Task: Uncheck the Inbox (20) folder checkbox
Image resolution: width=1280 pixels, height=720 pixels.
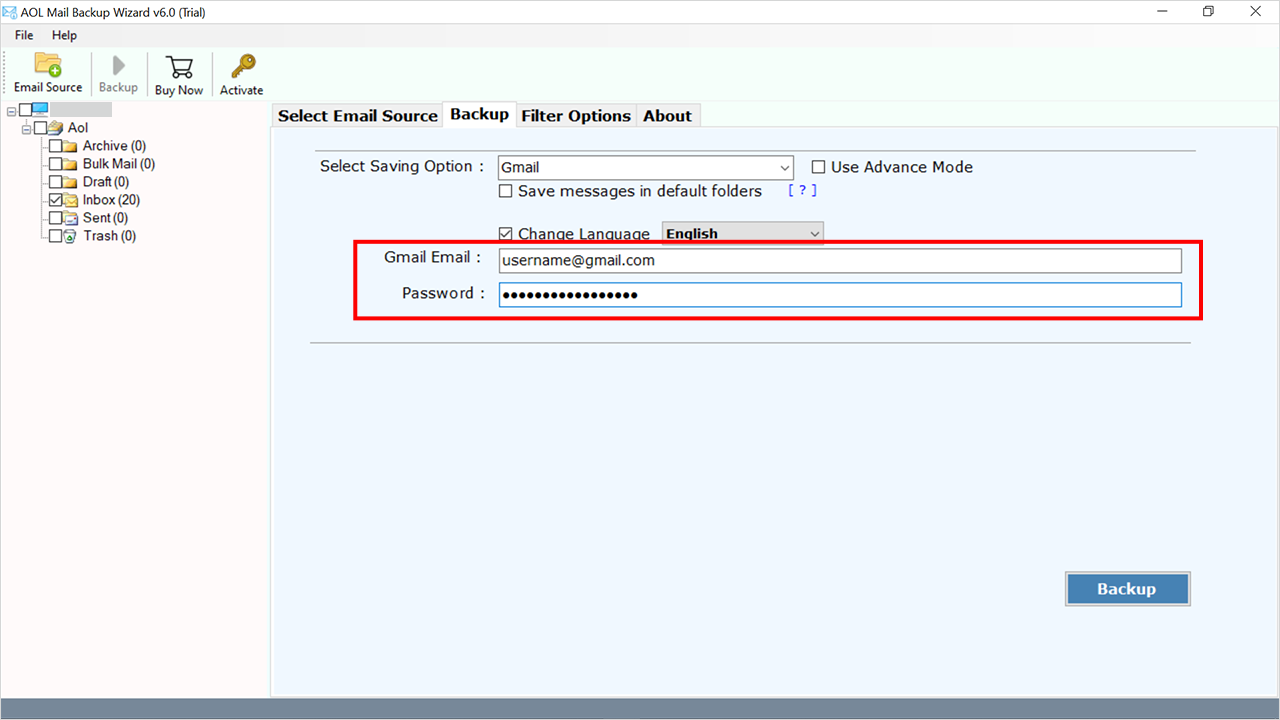Action: pyautogui.click(x=55, y=200)
